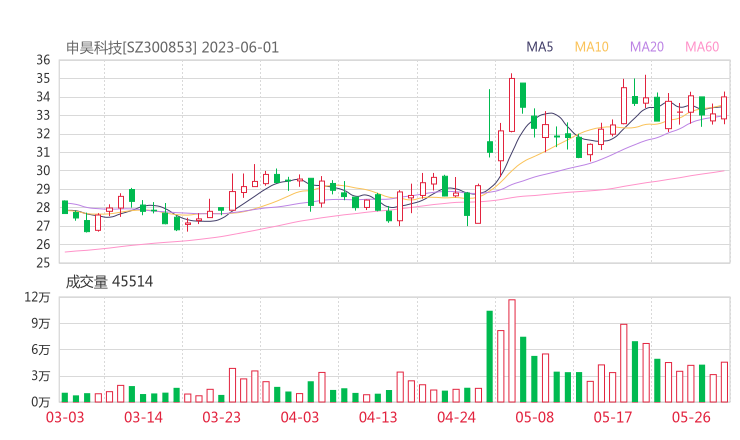740x440 pixels.
Task: Click the MA10 legend label
Action: coord(591,47)
